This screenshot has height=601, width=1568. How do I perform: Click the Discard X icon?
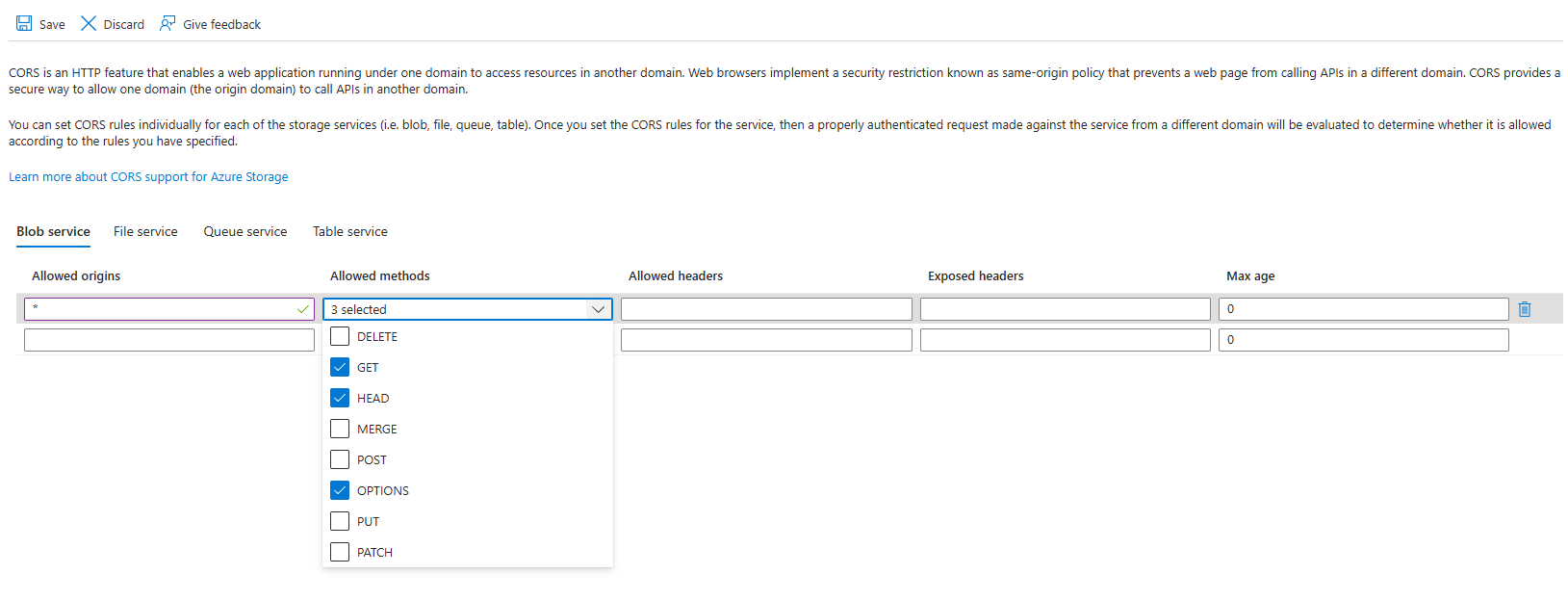coord(89,24)
